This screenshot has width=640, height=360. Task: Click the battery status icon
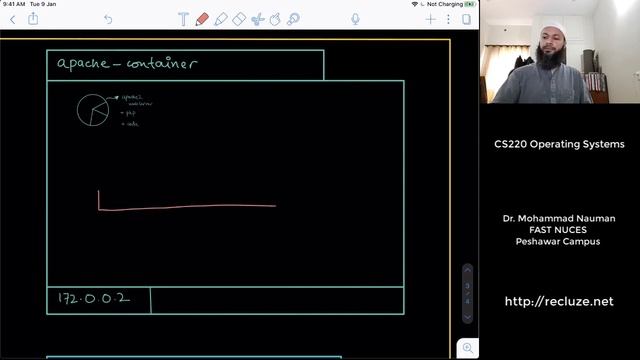click(x=470, y=4)
